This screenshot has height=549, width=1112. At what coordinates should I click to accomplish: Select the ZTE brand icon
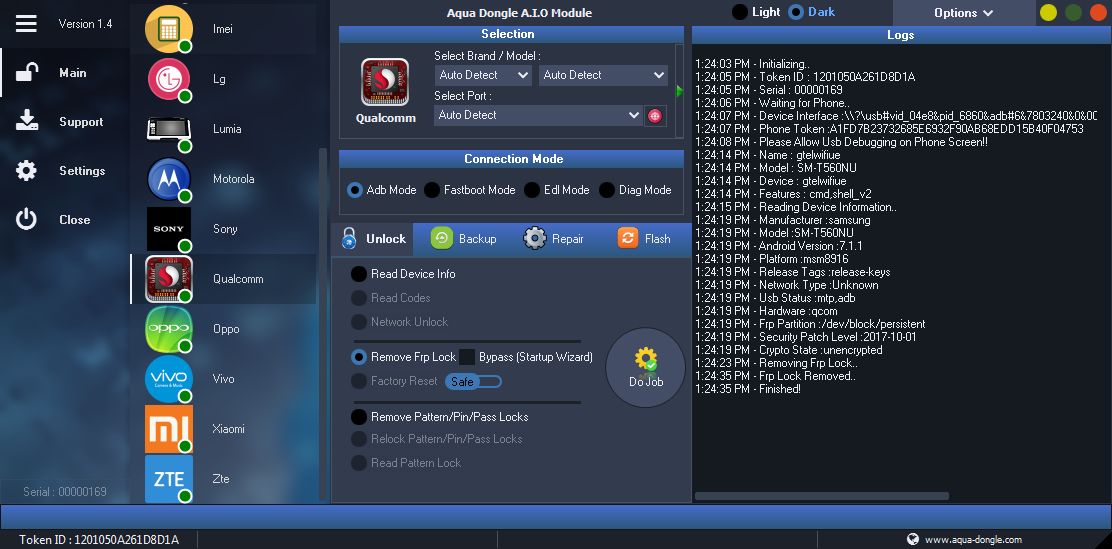coord(169,479)
